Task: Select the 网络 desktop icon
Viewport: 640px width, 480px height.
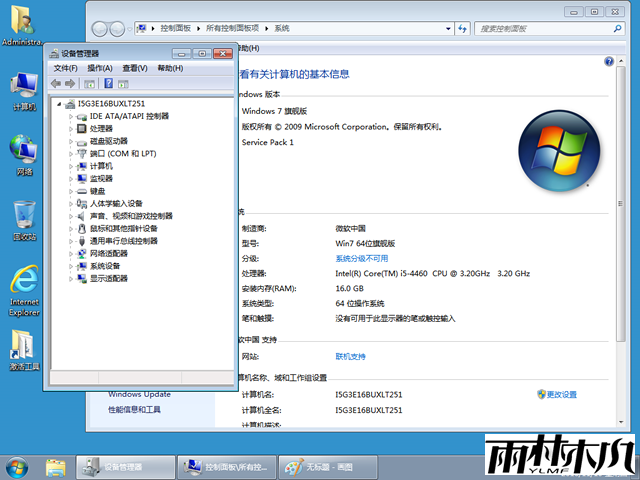Action: pos(24,155)
